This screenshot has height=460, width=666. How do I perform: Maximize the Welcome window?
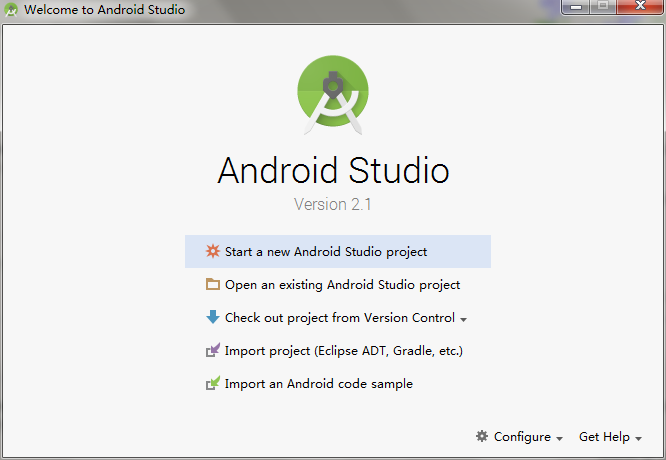click(603, 7)
